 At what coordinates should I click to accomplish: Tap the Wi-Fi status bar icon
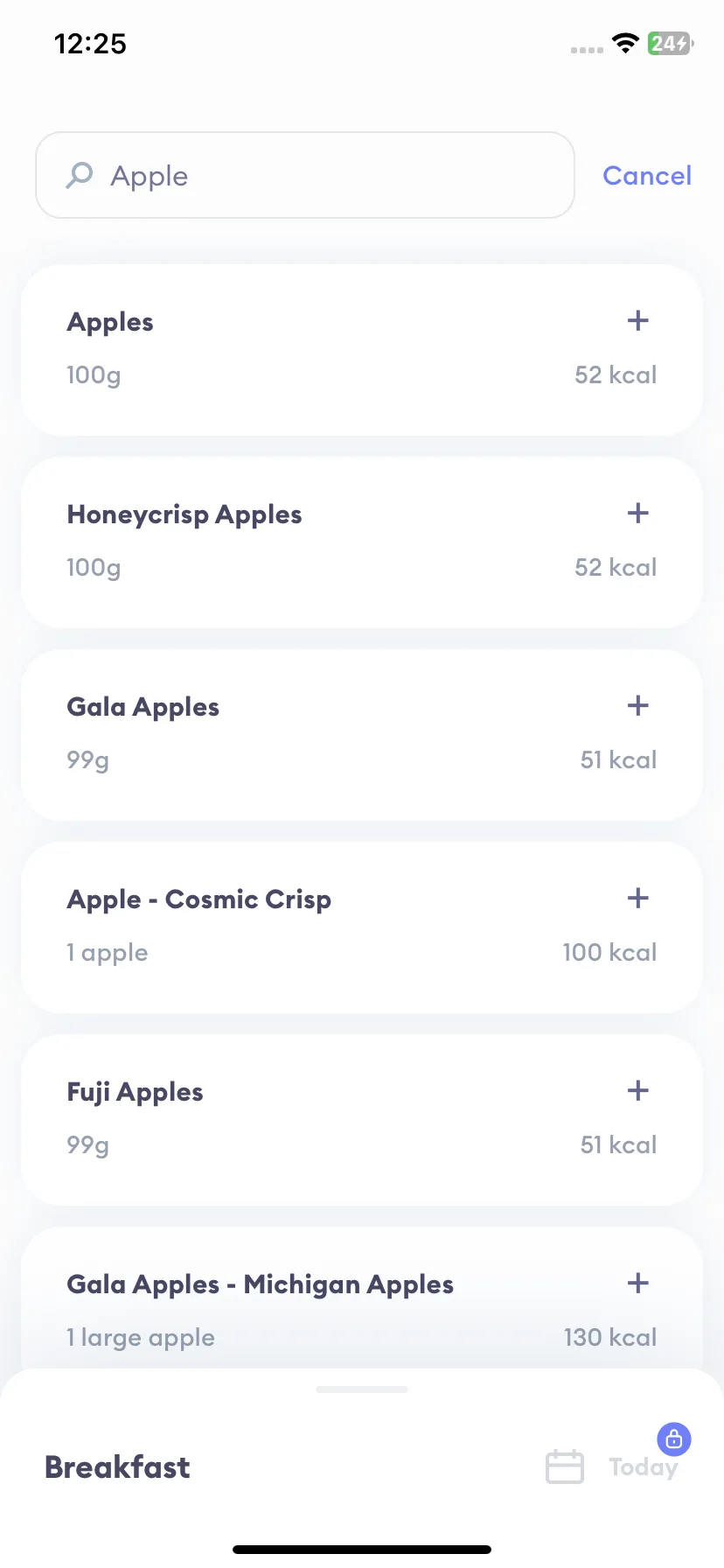coord(625,43)
